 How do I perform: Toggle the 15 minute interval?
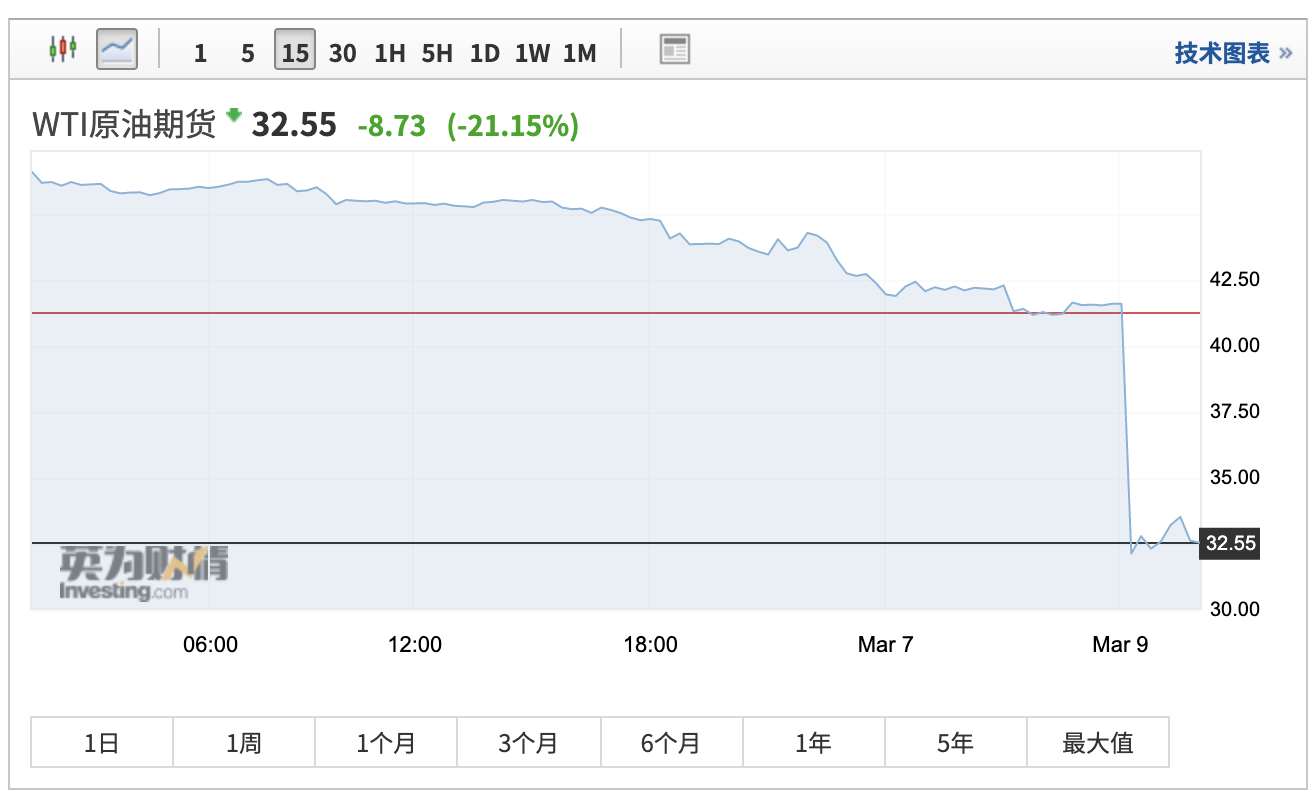click(x=295, y=52)
